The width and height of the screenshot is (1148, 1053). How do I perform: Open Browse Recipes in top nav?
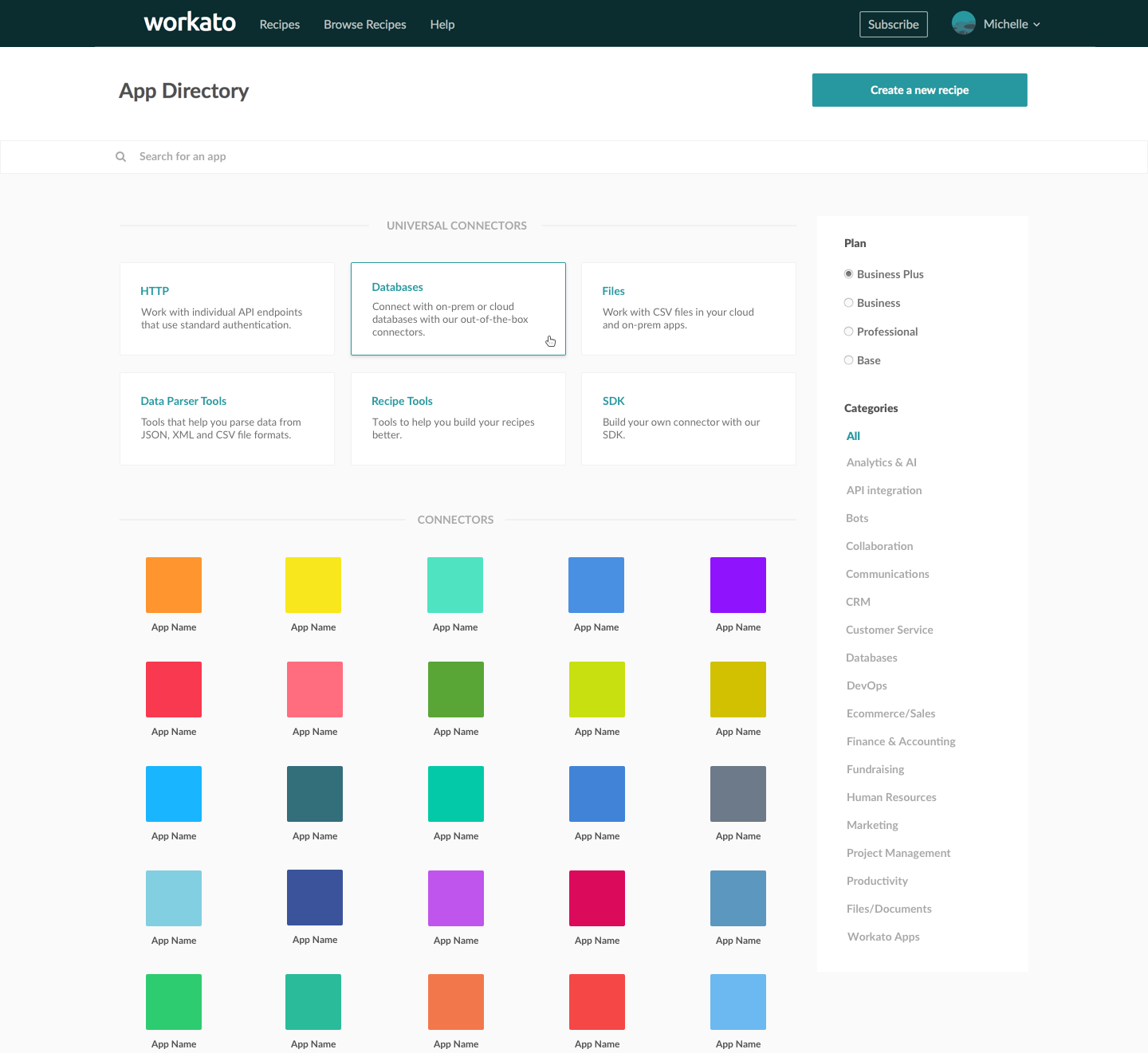(x=365, y=25)
